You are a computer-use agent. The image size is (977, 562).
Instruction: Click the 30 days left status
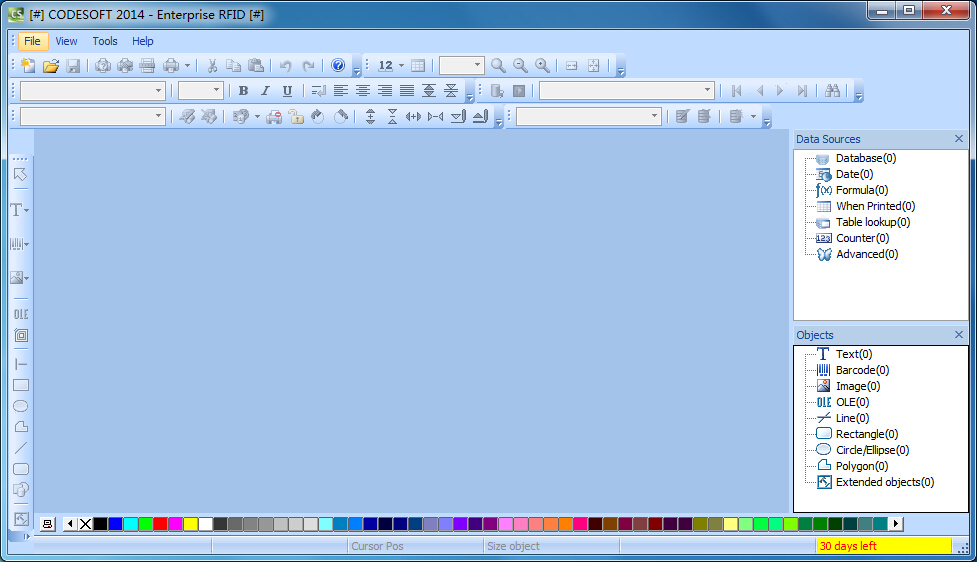tap(884, 546)
